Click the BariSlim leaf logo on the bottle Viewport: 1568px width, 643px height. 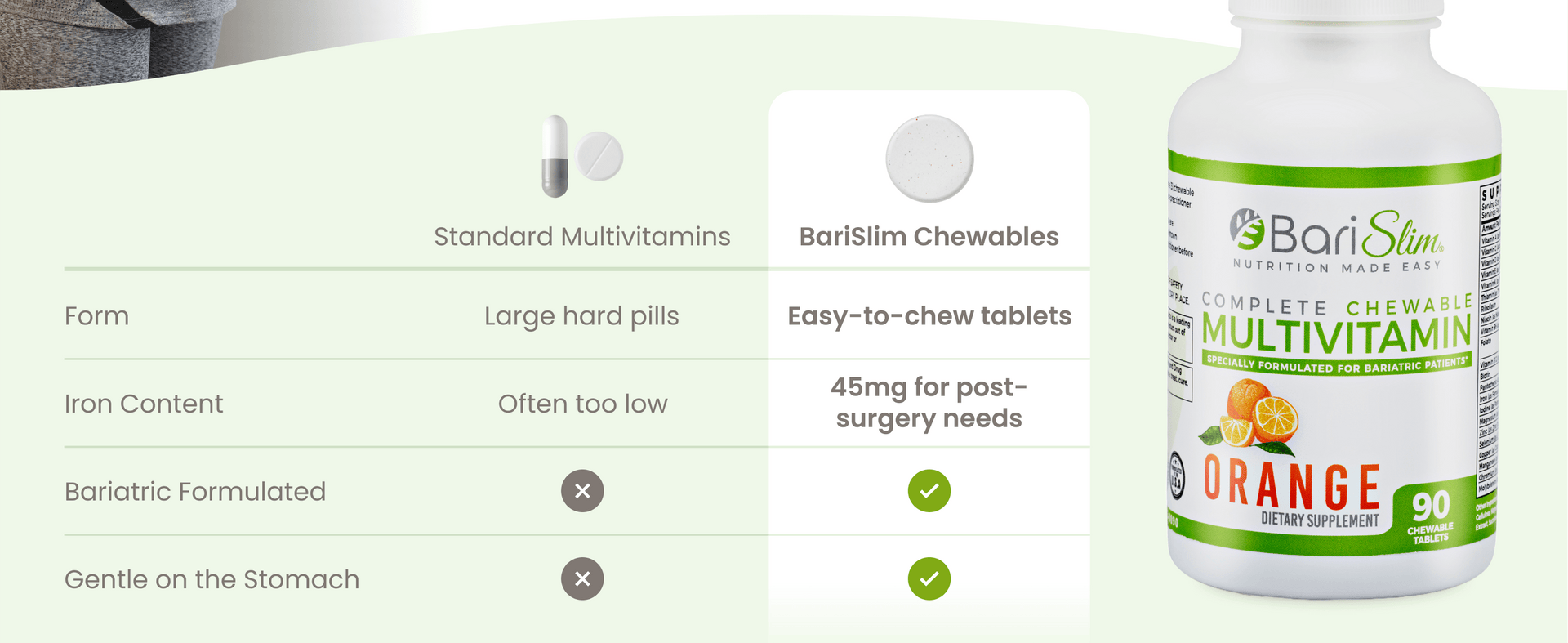pyautogui.click(x=1247, y=230)
